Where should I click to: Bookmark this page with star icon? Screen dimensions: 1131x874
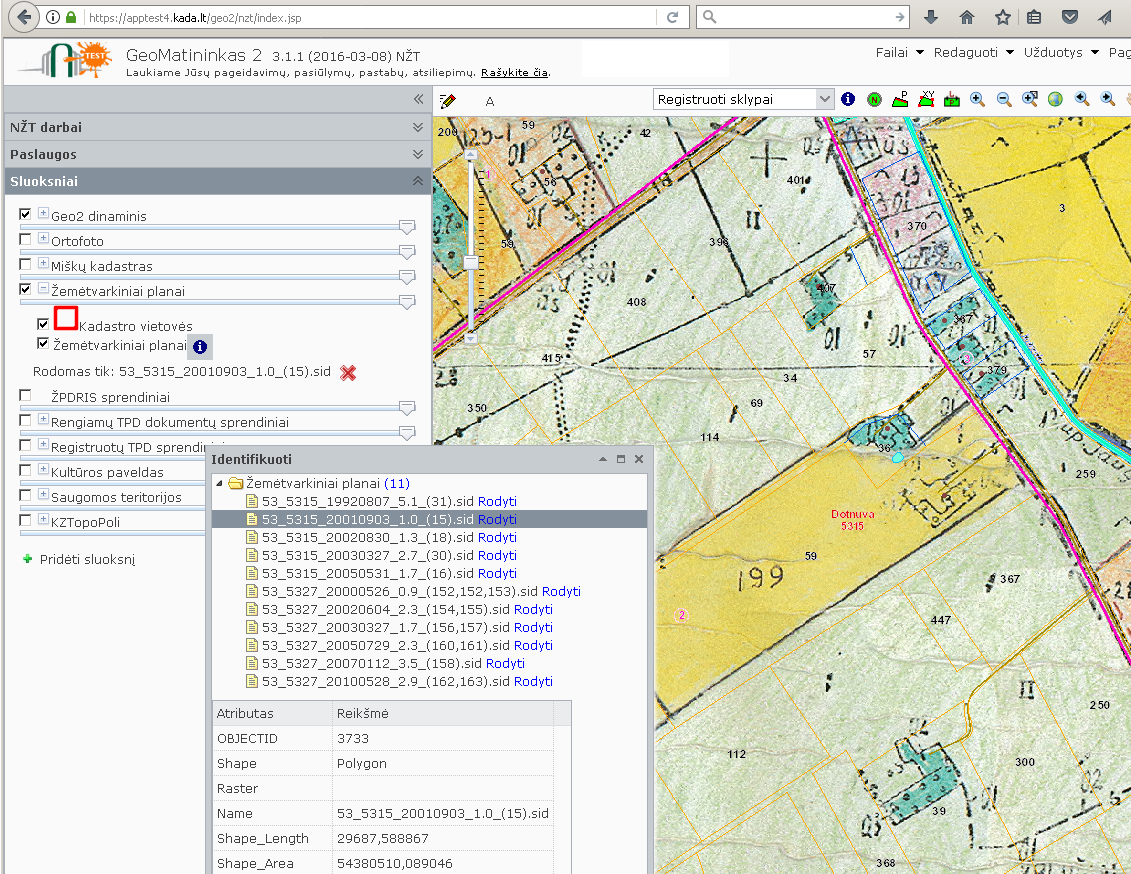click(1003, 17)
